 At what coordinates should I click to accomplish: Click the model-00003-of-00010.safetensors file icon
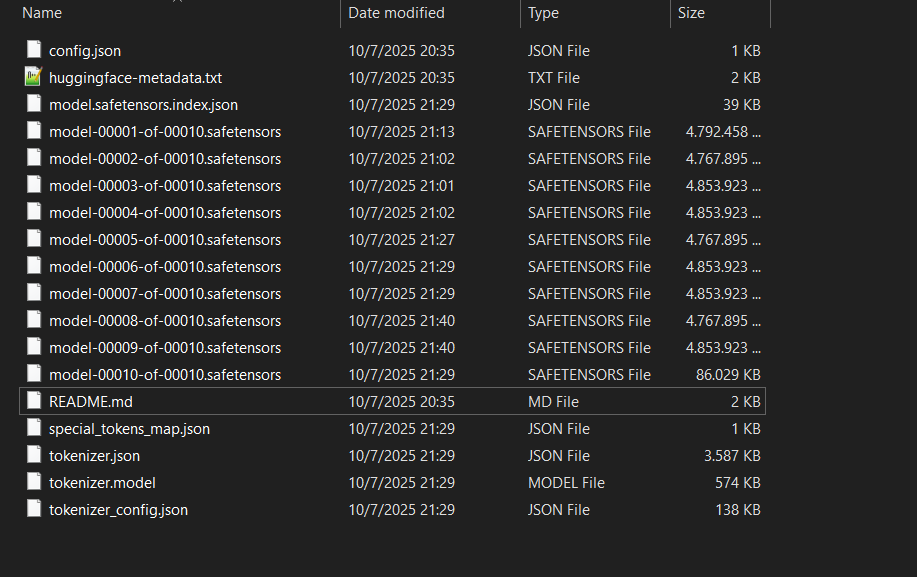tap(34, 184)
